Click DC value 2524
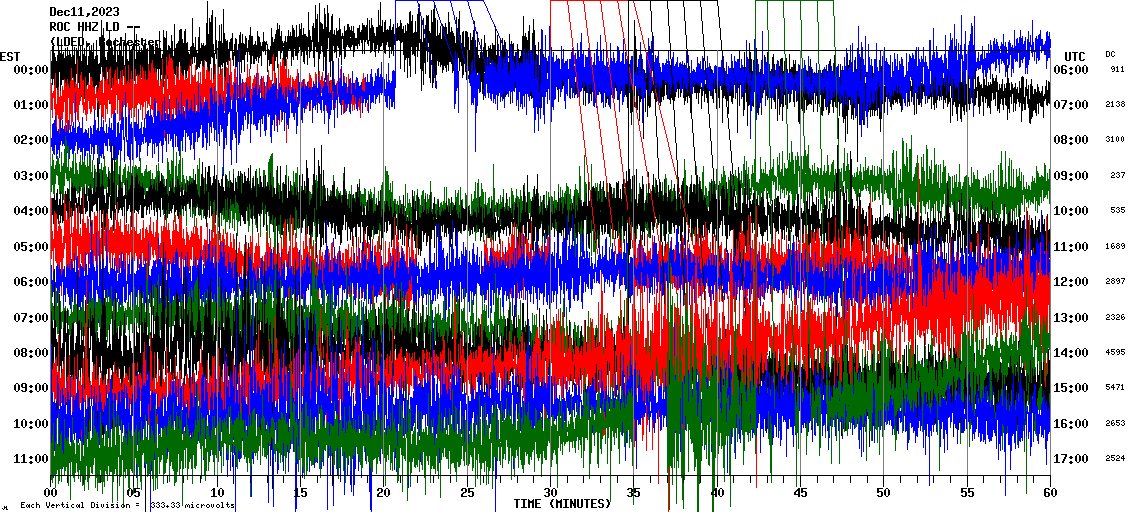This screenshot has width=1130, height=519. tap(1116, 459)
